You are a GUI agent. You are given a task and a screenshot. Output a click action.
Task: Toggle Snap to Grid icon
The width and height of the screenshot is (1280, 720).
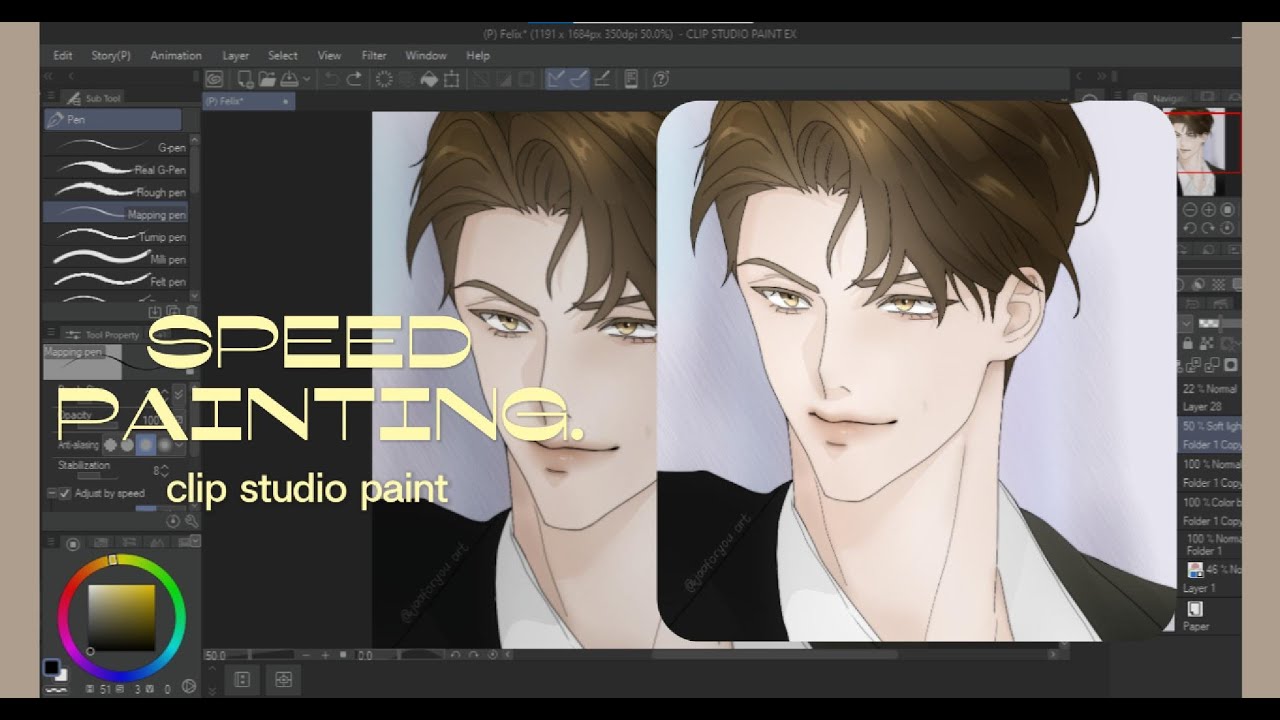(602, 79)
